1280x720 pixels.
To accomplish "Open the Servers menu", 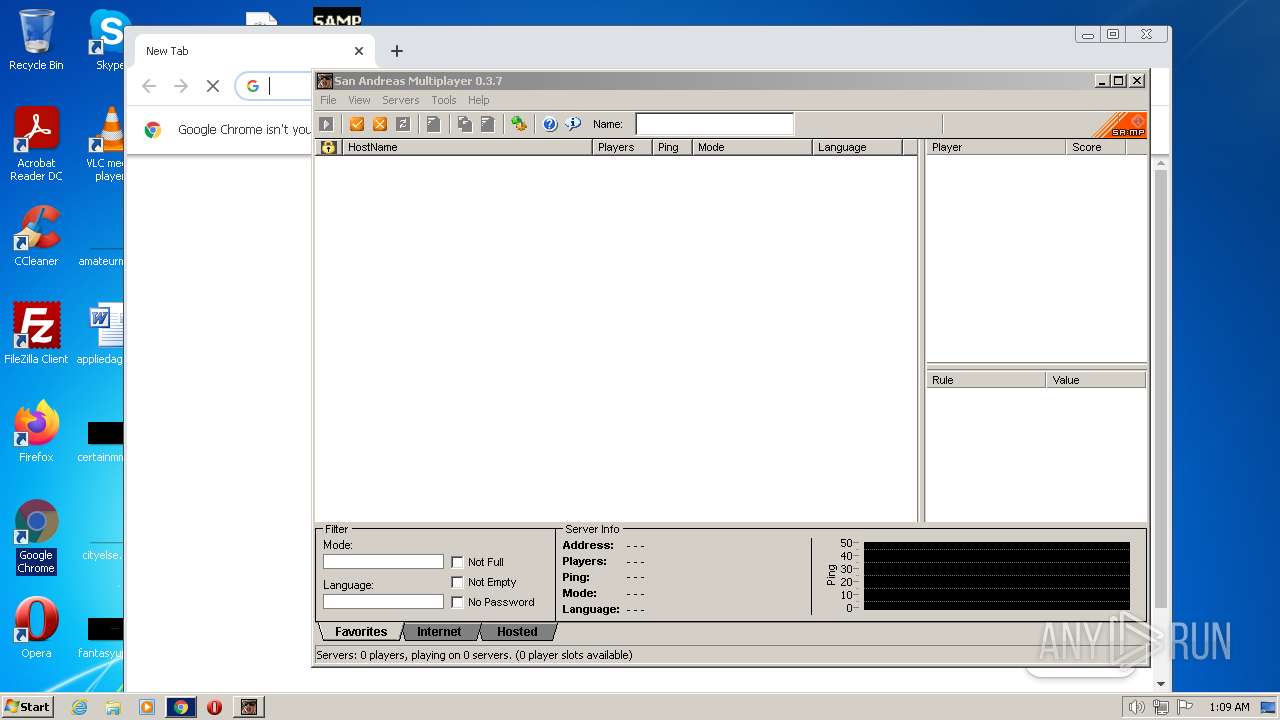I will pos(400,100).
